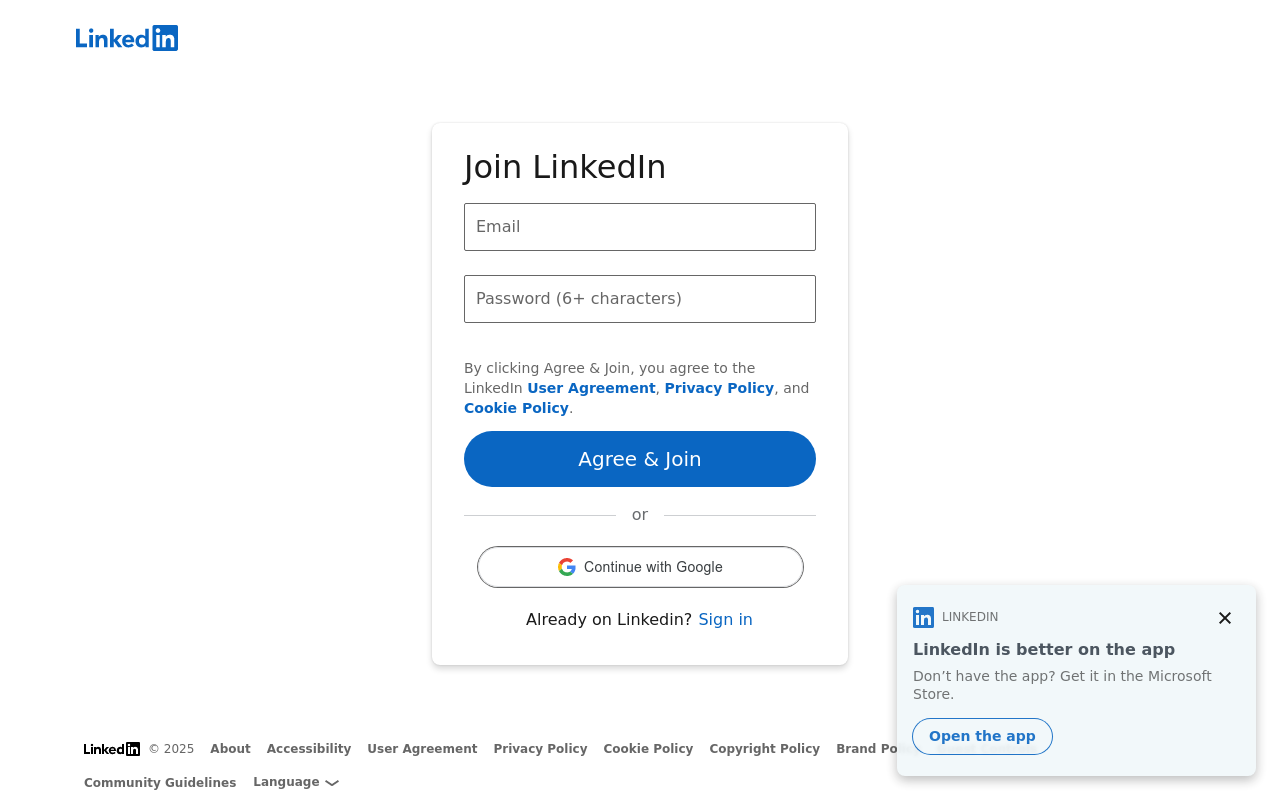Open the User Agreement link in the form

point(591,388)
